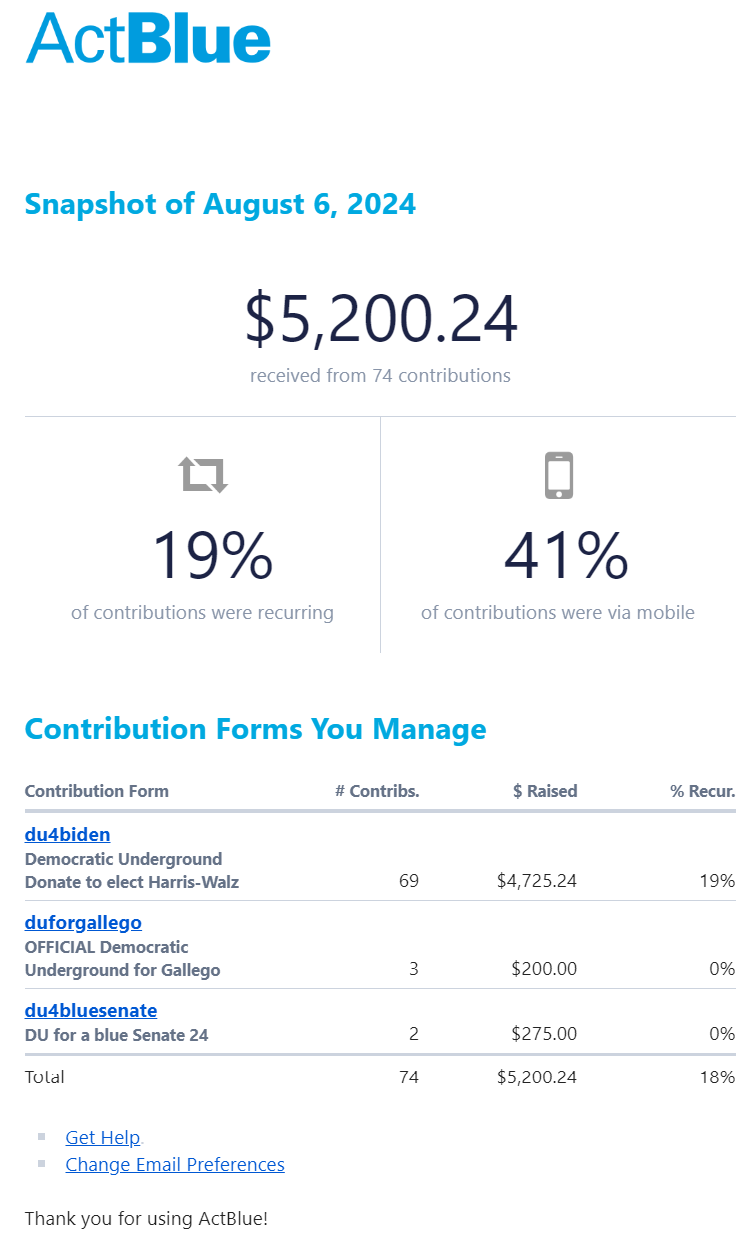Click the received from 74 contributions text

(x=380, y=376)
